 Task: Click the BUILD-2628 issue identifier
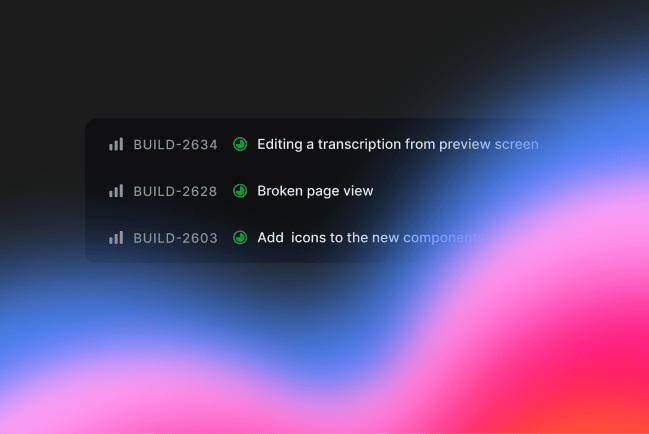pos(175,191)
